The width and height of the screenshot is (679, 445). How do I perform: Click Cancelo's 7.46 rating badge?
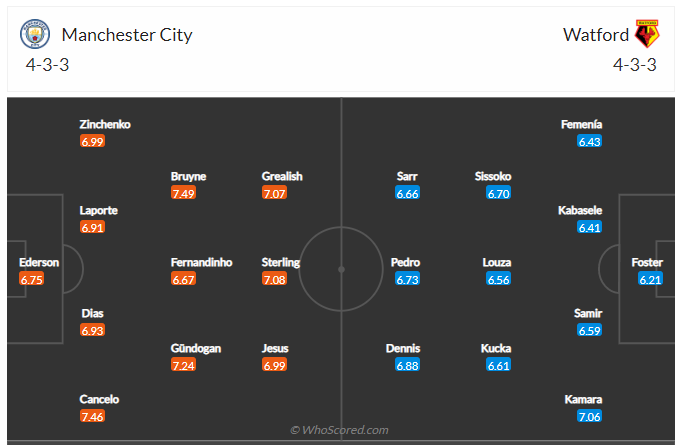point(92,416)
